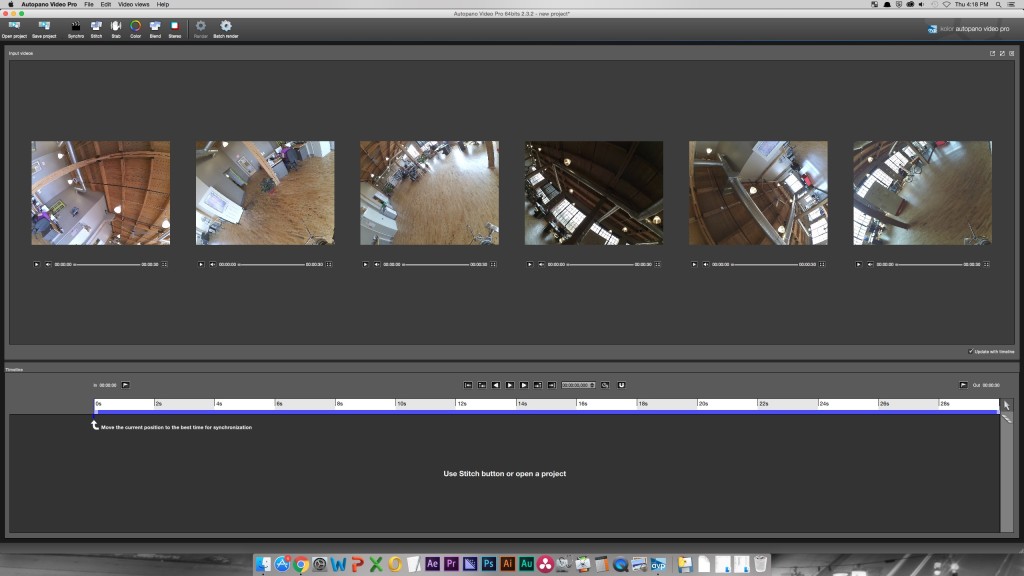Expand second input video to fullscreen
The height and width of the screenshot is (576, 1024).
coord(329,264)
